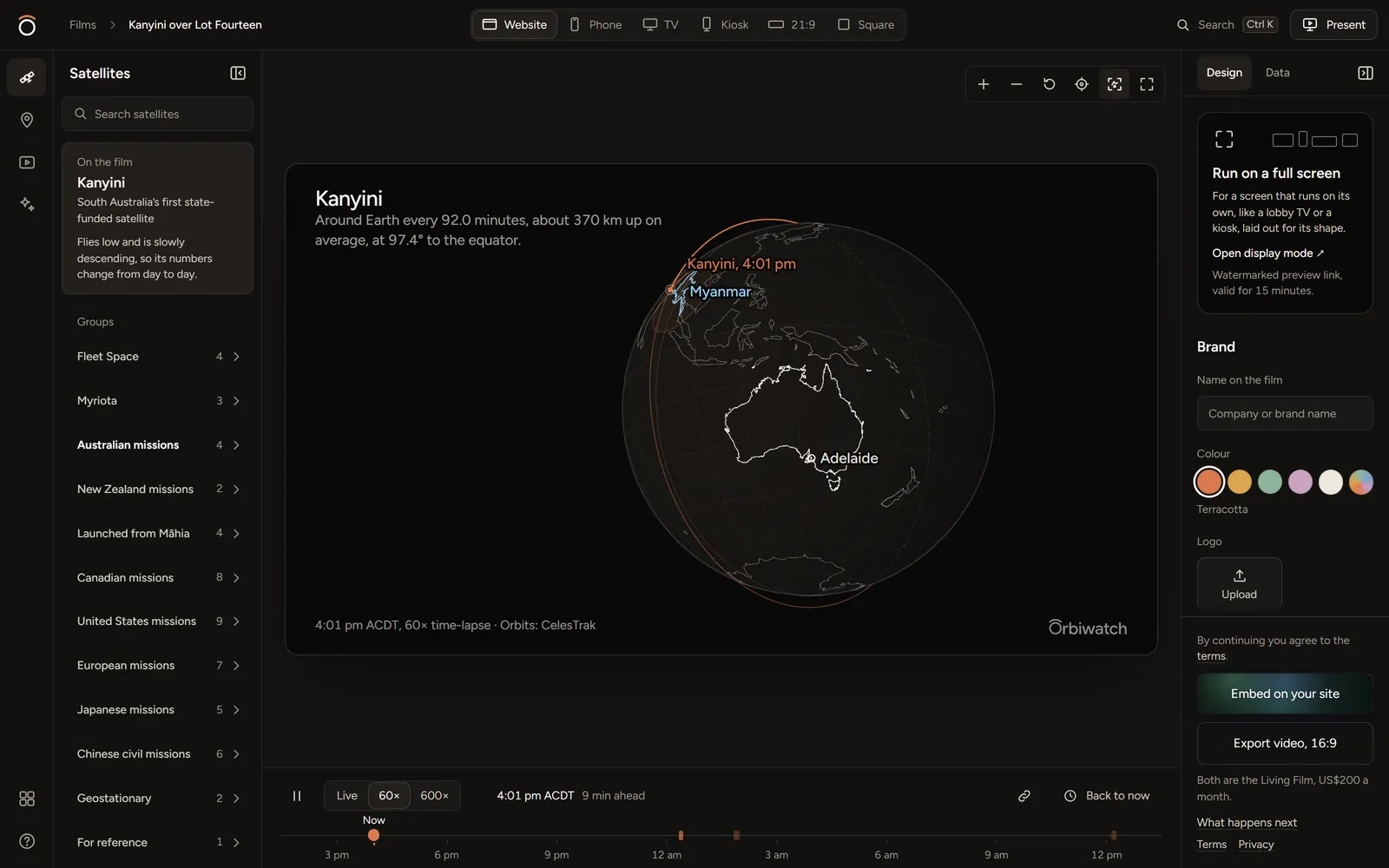Screen dimensions: 1389x868
Task: Copy the link at the timeline
Action: pos(1024,796)
